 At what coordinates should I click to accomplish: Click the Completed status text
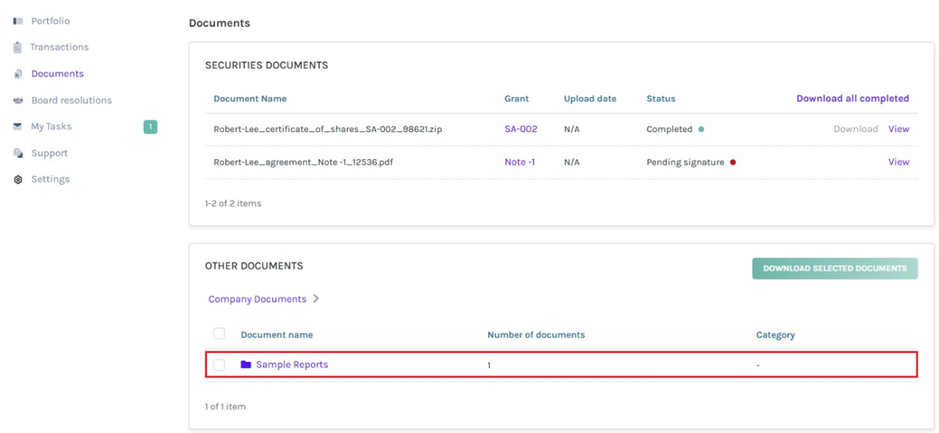pos(670,129)
